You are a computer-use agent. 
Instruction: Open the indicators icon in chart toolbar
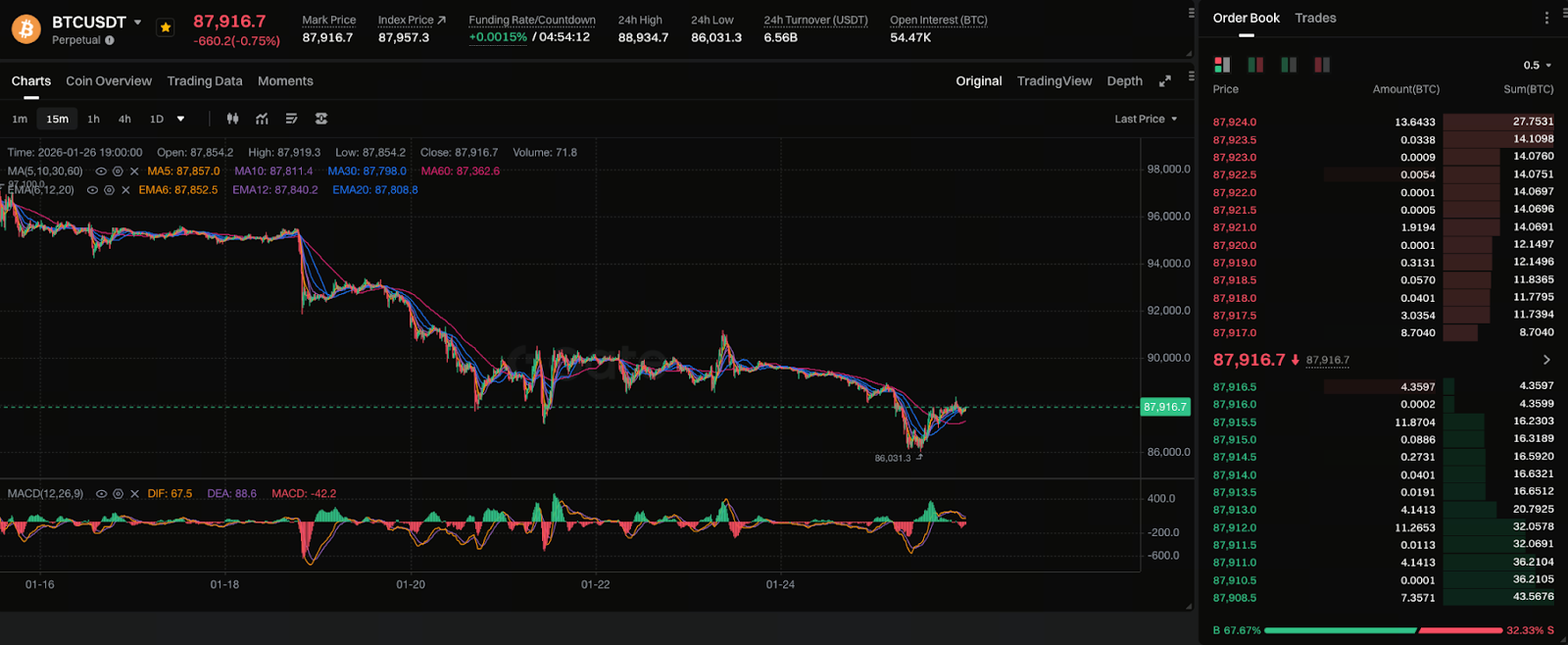[262, 119]
